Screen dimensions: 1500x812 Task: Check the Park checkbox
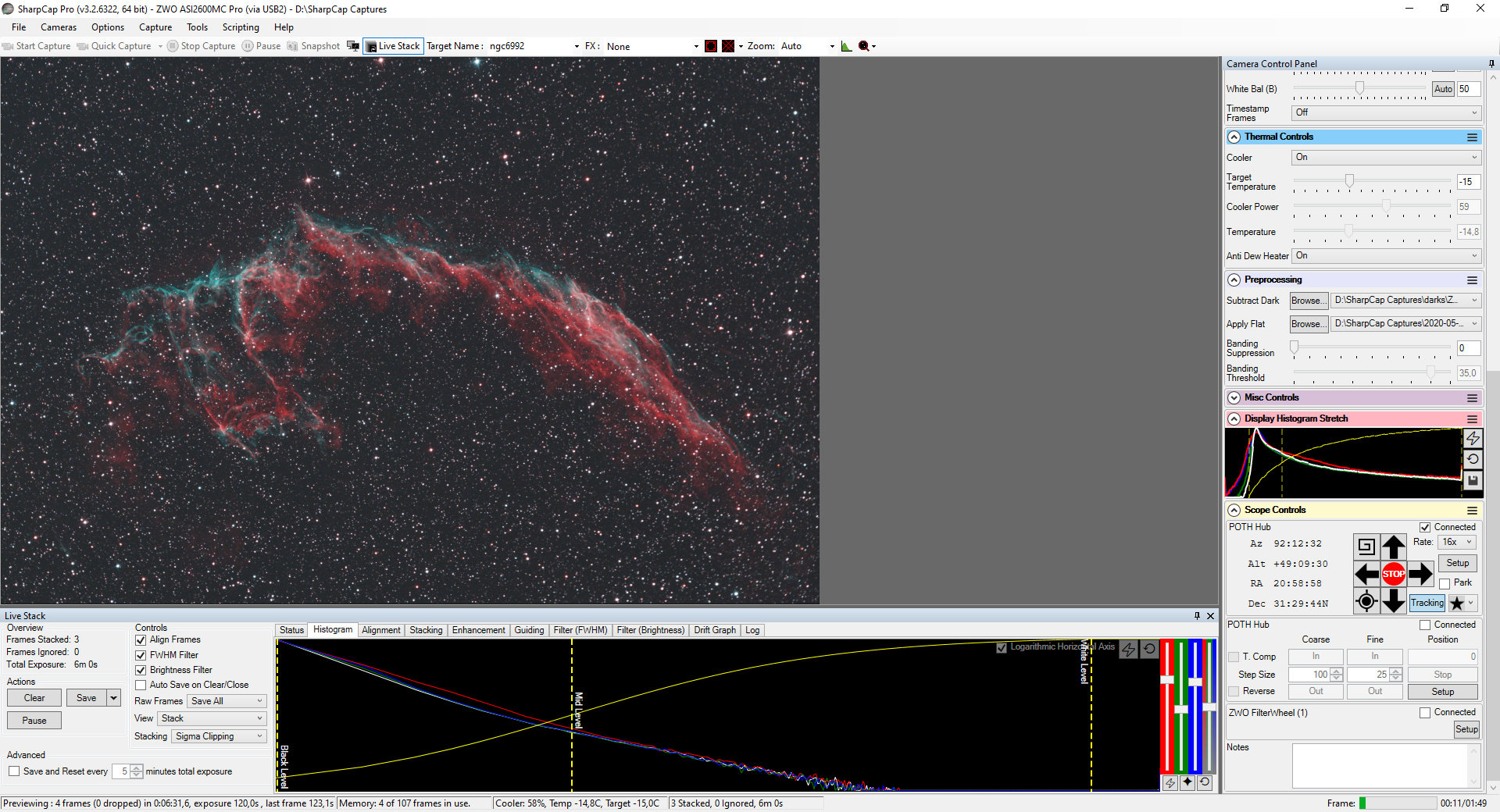(1445, 583)
